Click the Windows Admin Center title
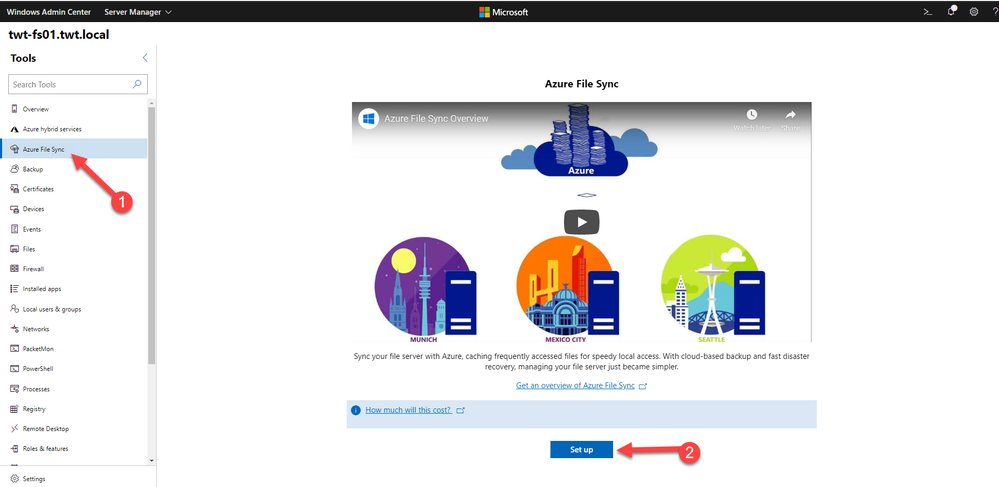999x487 pixels. pyautogui.click(x=48, y=11)
